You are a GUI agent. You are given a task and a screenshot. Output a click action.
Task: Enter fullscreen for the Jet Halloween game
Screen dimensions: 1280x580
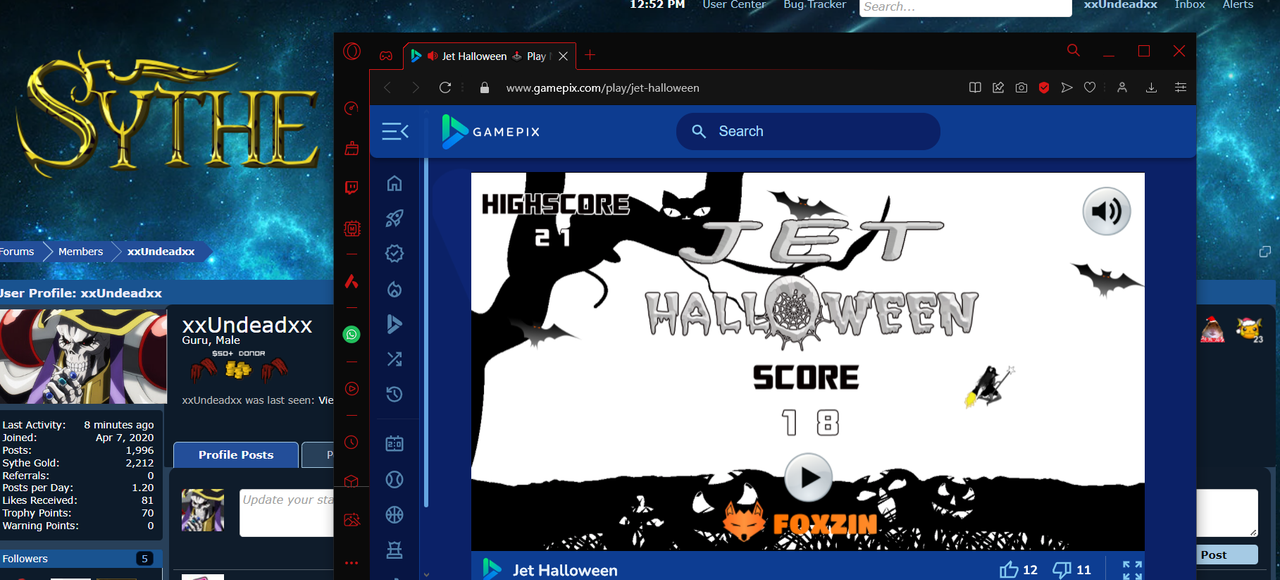point(1132,570)
